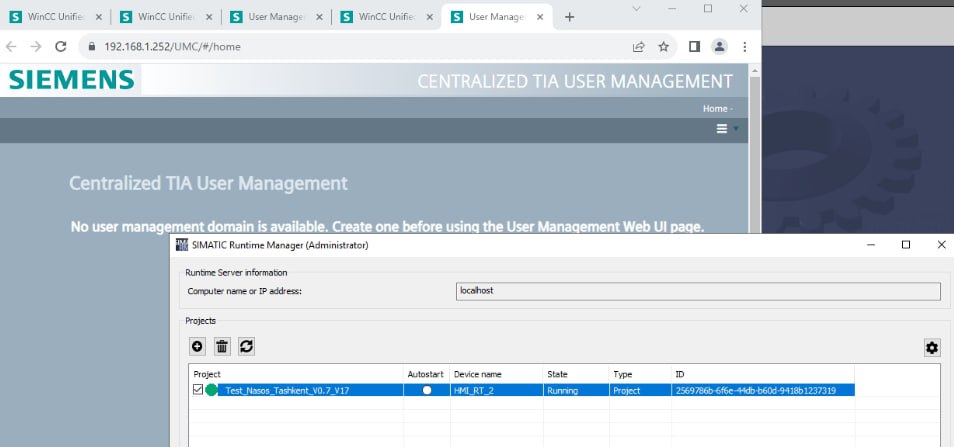954x447 pixels.
Task: Uncheck the Test_Nasos_Tashkent project checkbox
Action: (198, 390)
